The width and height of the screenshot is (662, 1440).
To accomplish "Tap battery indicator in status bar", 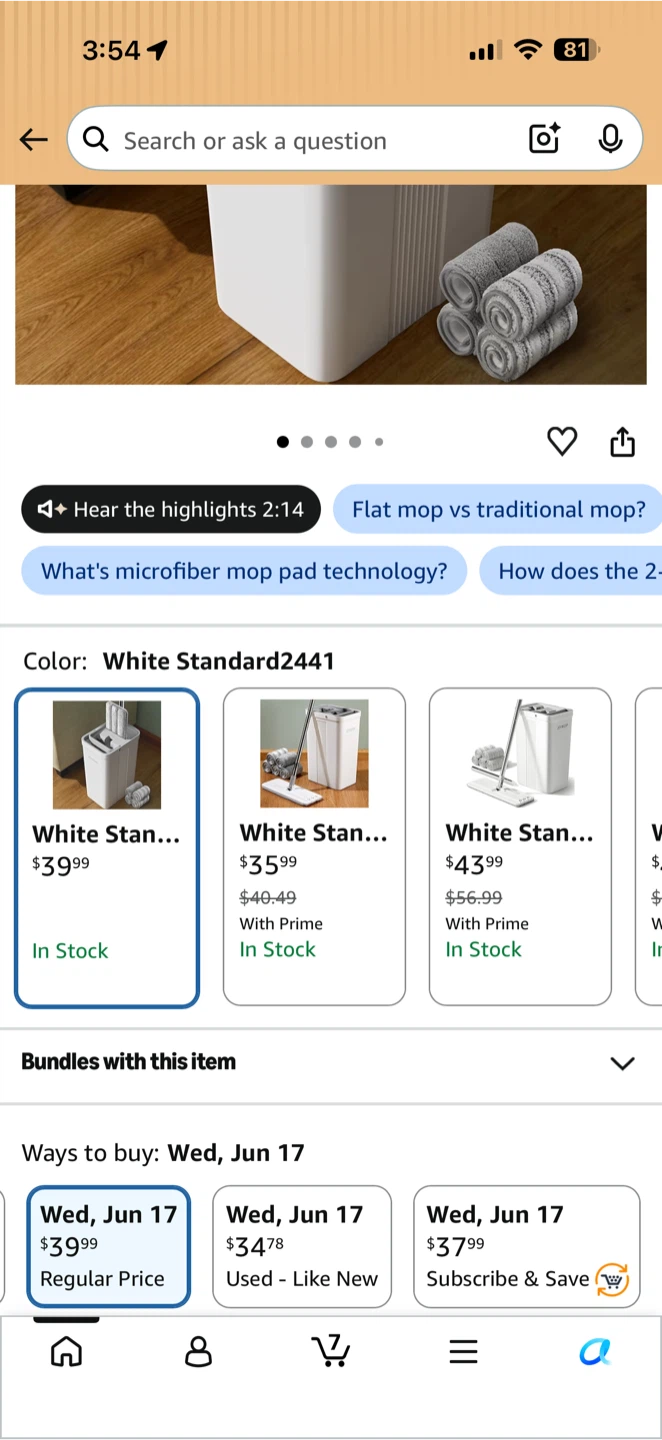I will pyautogui.click(x=575, y=50).
